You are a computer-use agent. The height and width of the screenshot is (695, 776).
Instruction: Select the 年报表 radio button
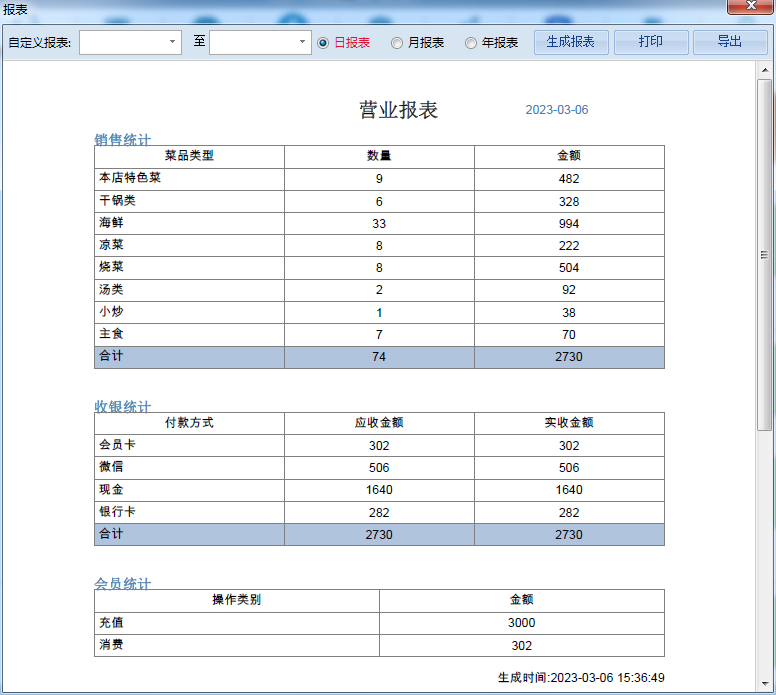point(471,43)
